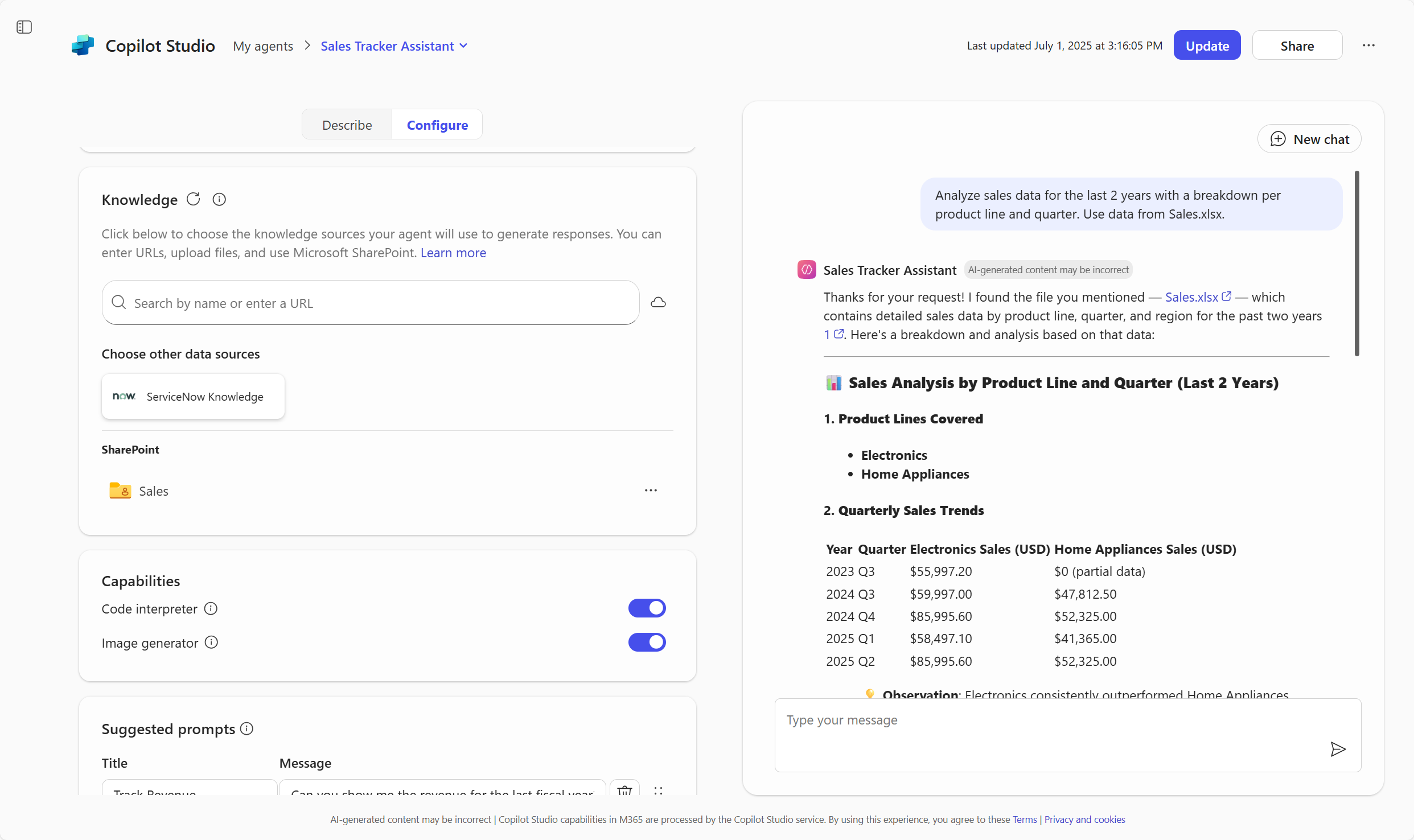Image resolution: width=1414 pixels, height=840 pixels.
Task: Click the Code interpreter info icon
Action: 211,609
